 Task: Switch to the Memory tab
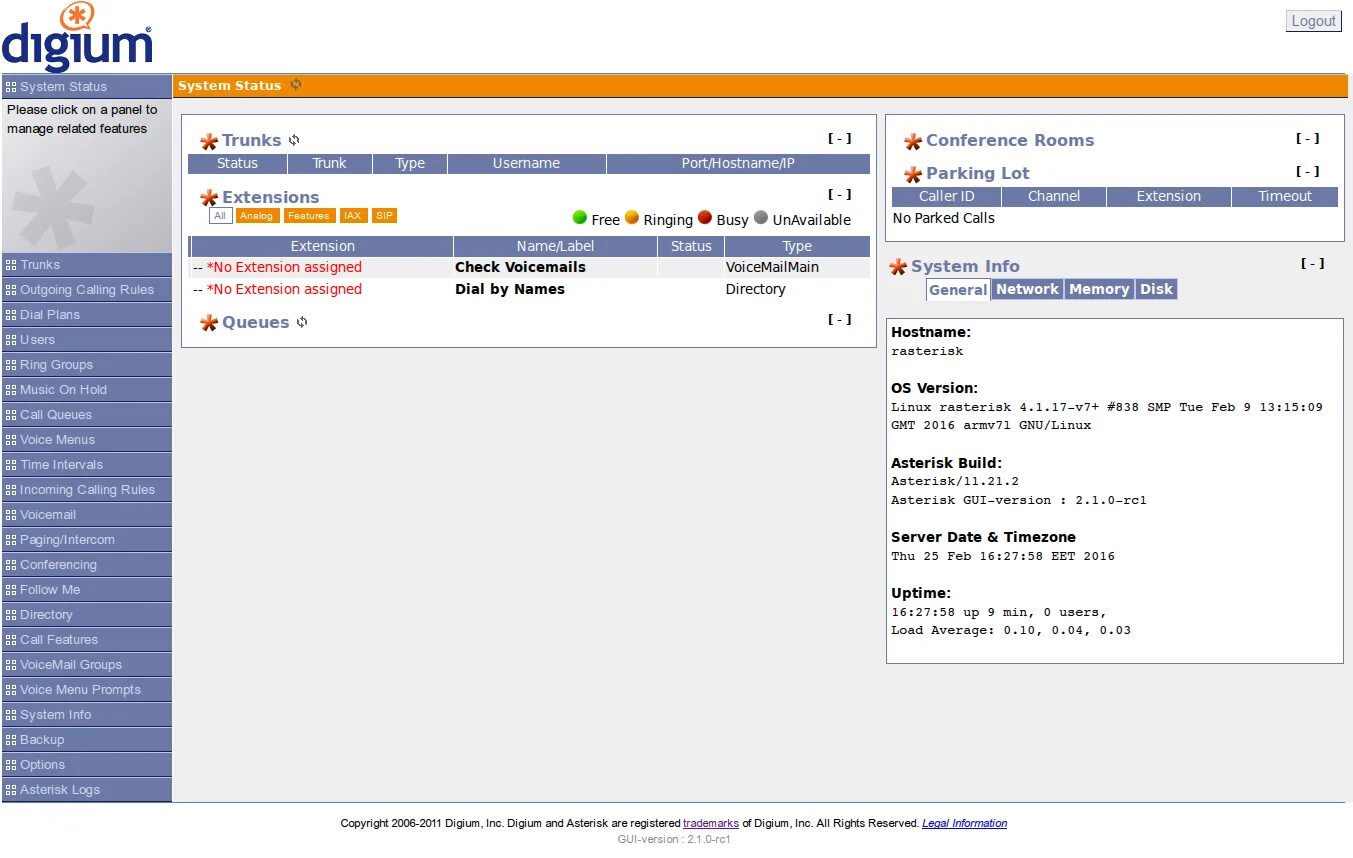pos(1099,289)
